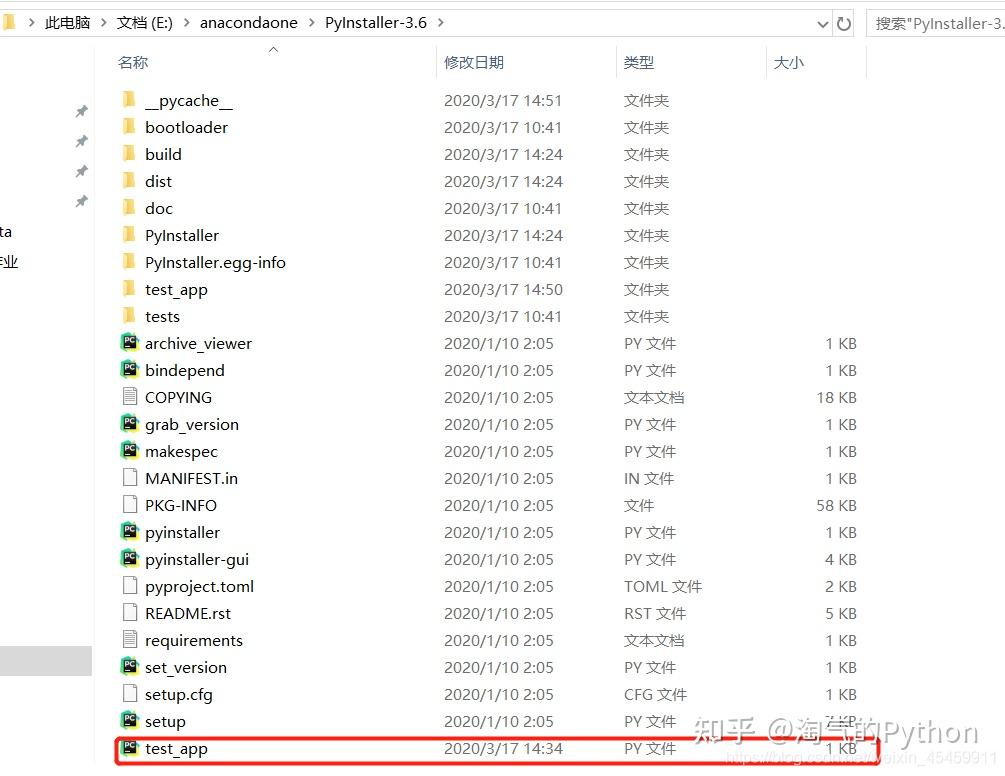The width and height of the screenshot is (1005, 776).
Task: Click the refresh icon in the address bar
Action: (843, 22)
